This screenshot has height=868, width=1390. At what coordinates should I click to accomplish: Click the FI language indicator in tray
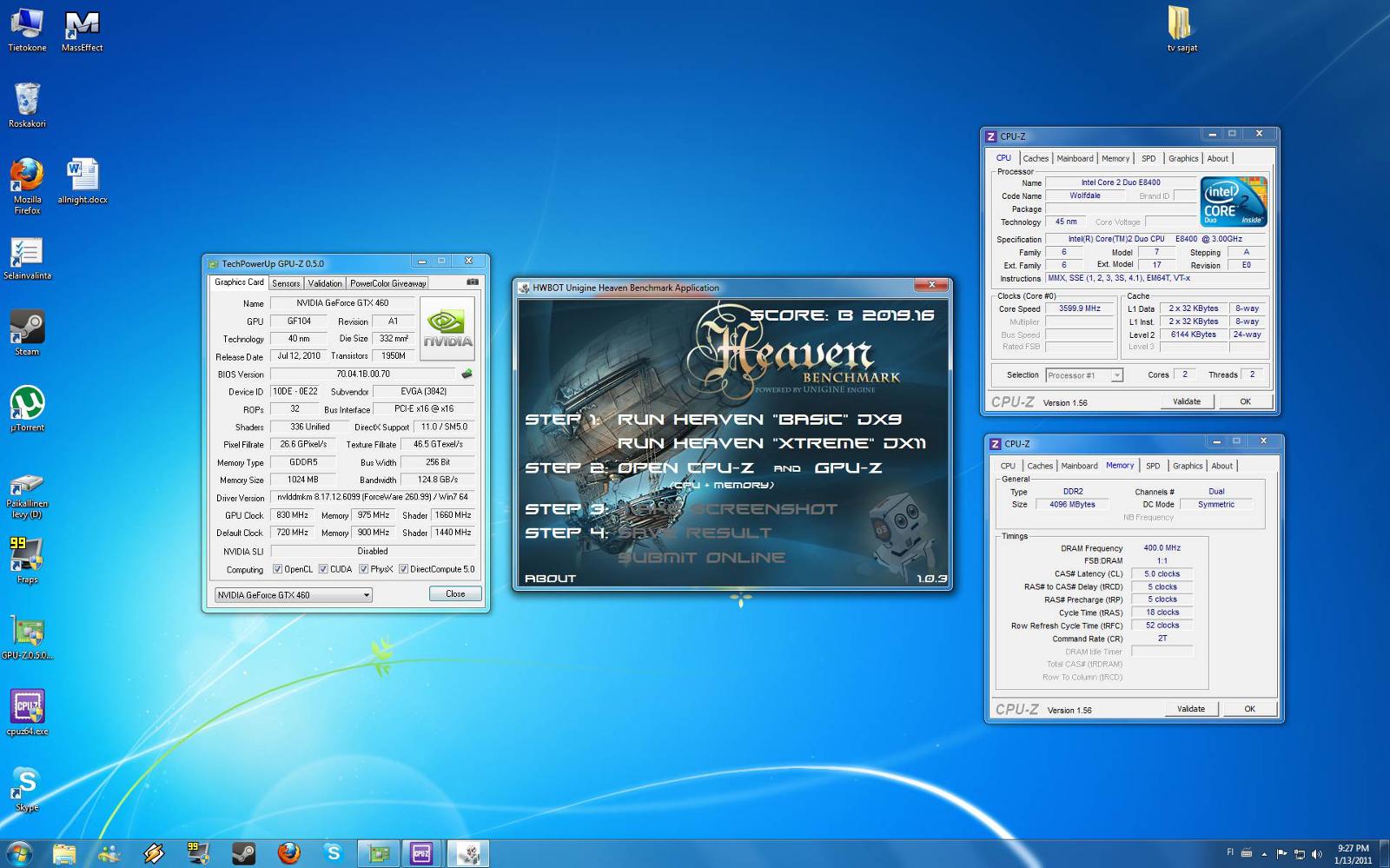[x=1230, y=853]
